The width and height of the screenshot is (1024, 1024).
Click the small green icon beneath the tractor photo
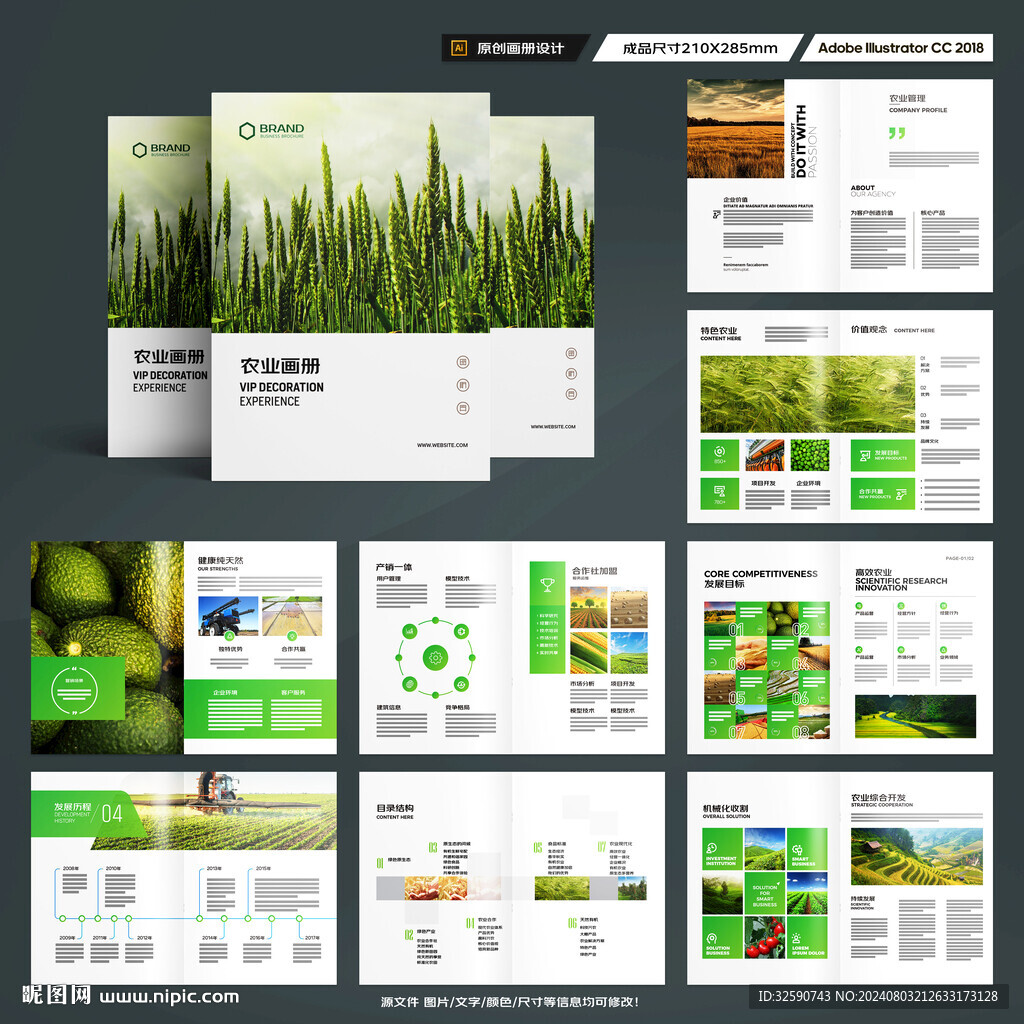tap(229, 635)
